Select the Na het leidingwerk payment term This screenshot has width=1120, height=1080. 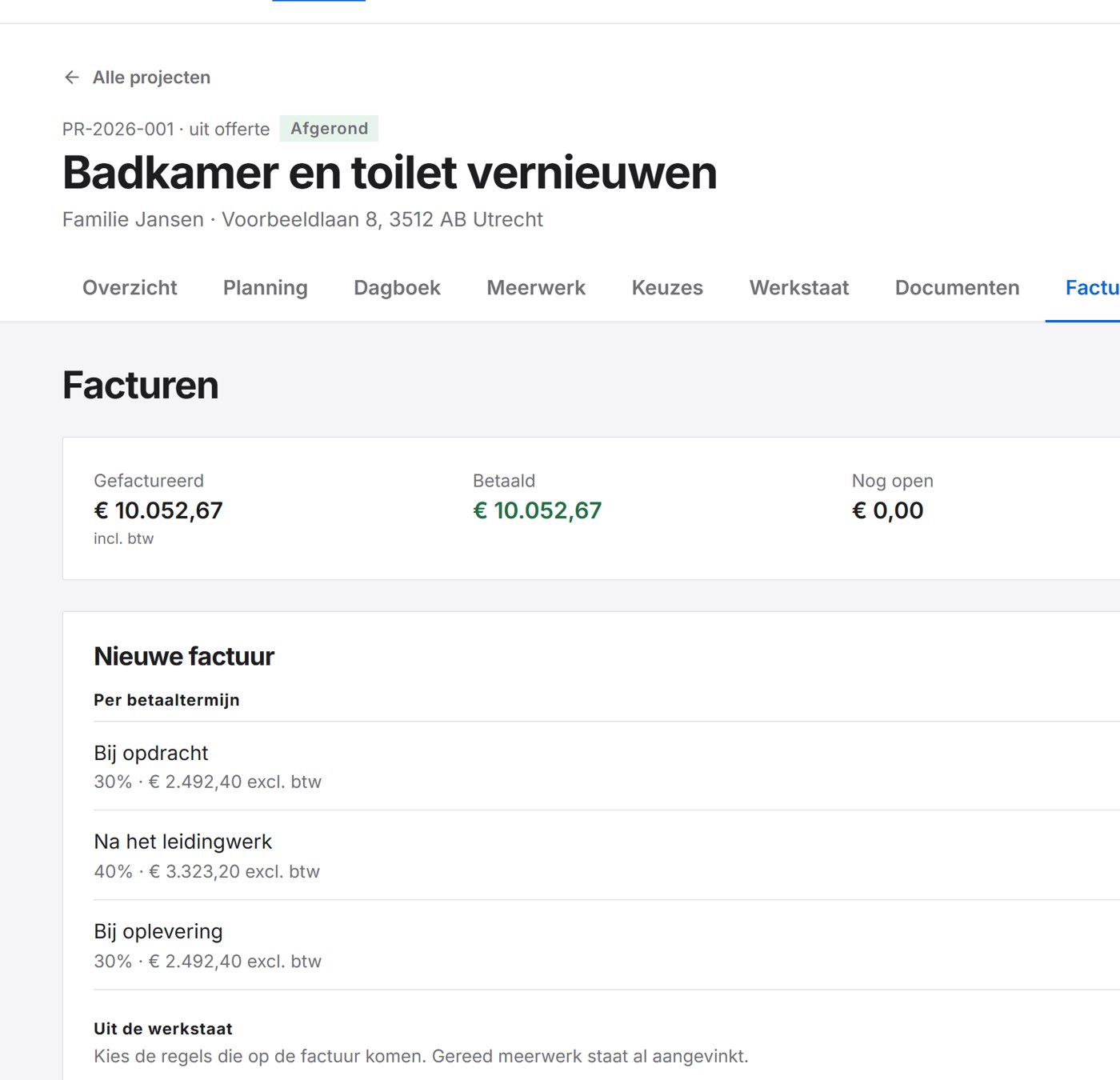point(606,855)
